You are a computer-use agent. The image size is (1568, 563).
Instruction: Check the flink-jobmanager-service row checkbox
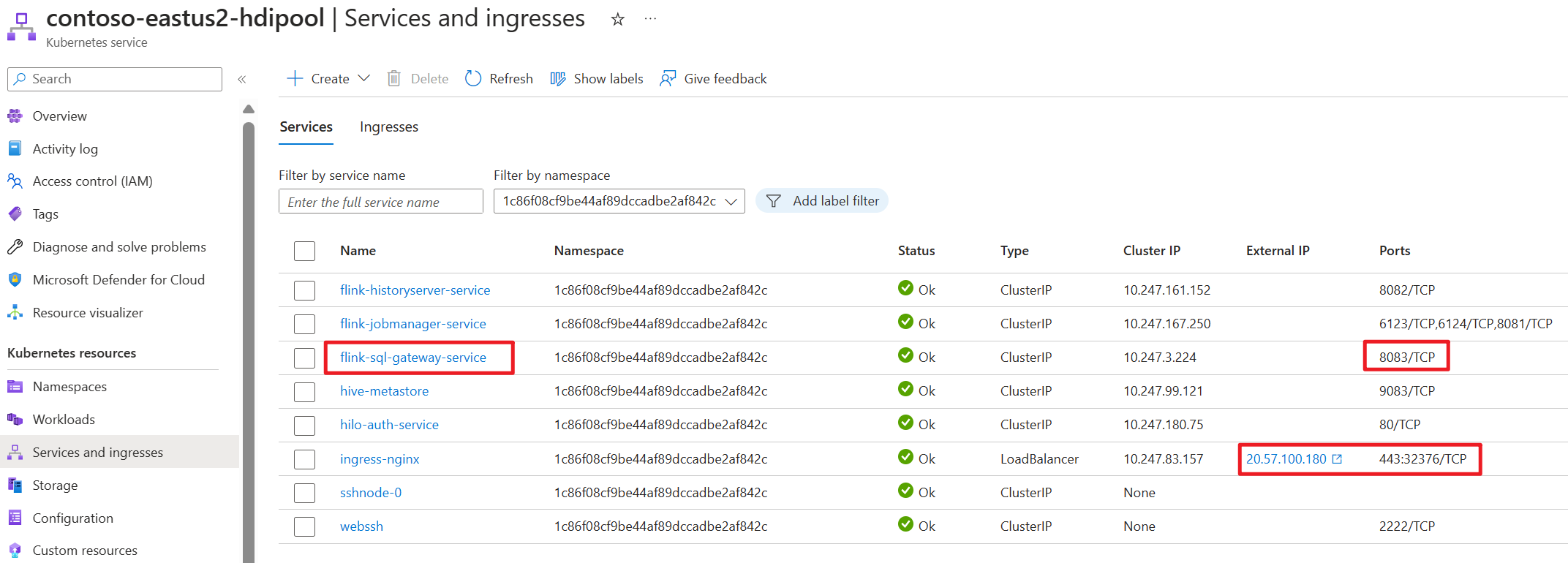304,324
